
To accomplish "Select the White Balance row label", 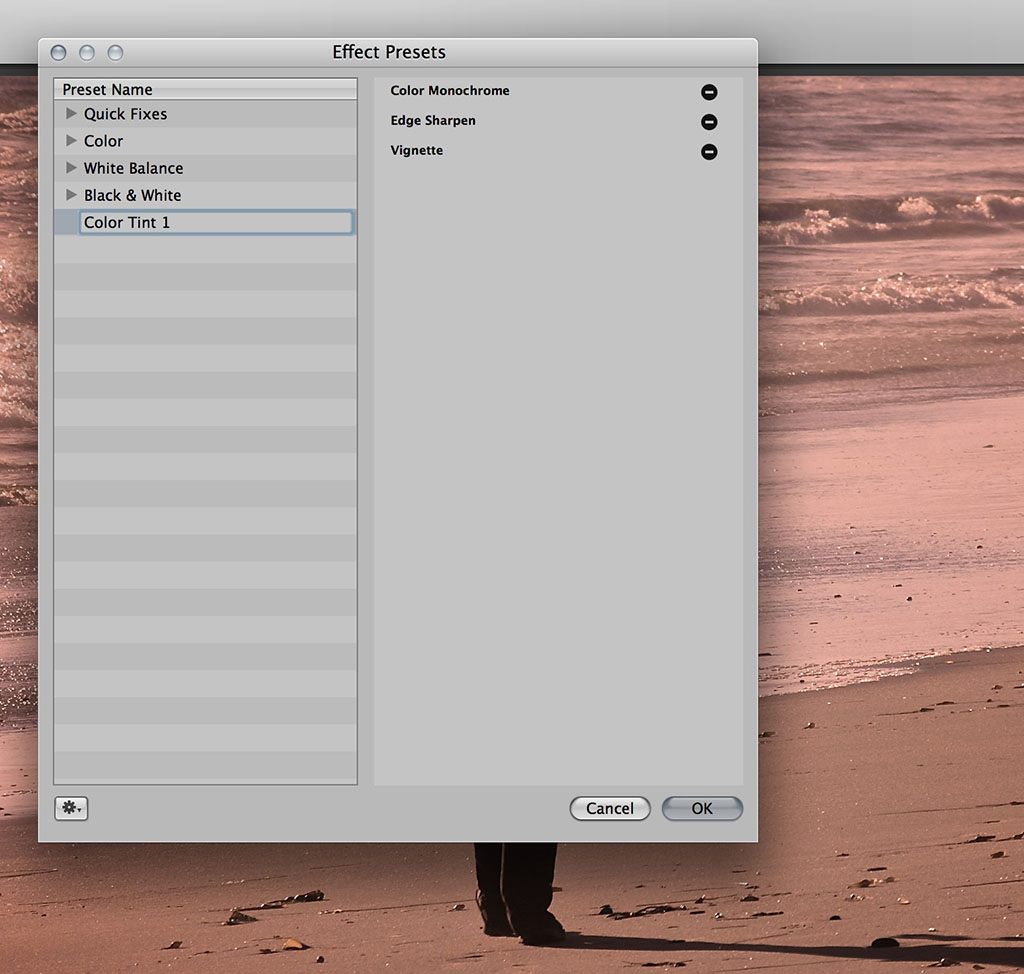I will click(x=133, y=168).
